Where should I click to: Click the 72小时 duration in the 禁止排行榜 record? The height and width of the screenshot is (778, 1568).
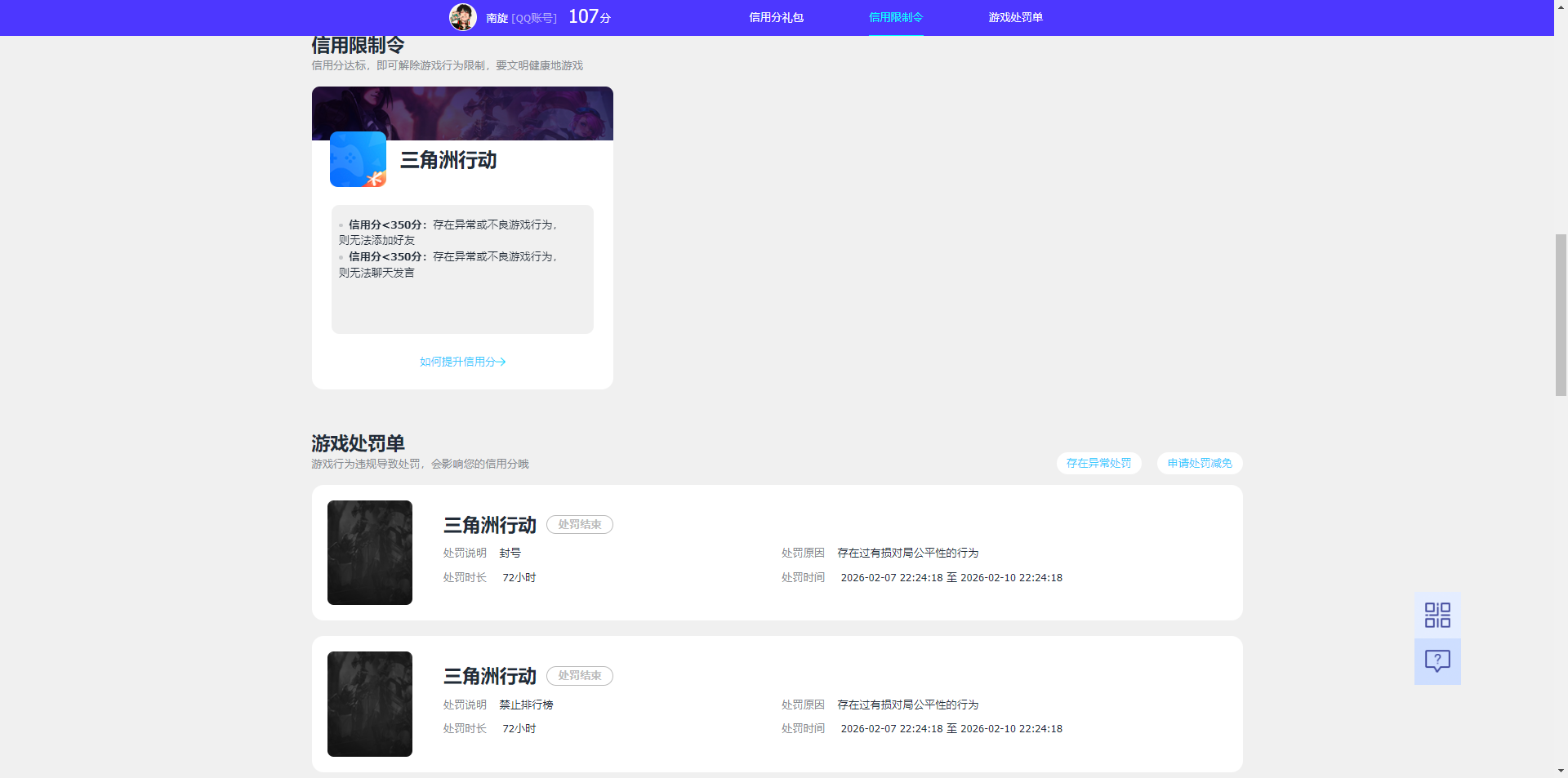(519, 728)
